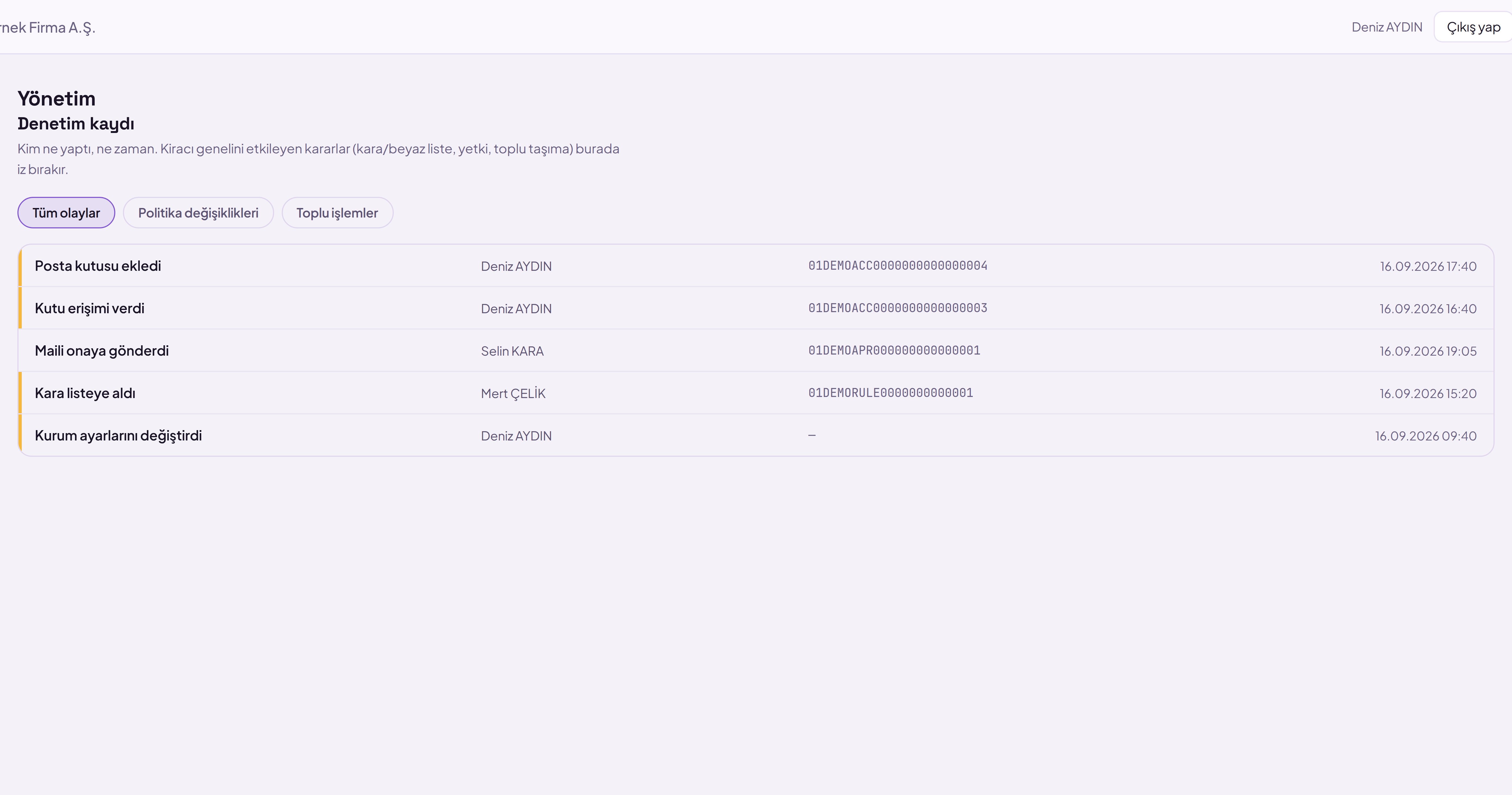Switch to Politika değişiklikleri filter
This screenshot has width=1512, height=795.
click(x=199, y=212)
